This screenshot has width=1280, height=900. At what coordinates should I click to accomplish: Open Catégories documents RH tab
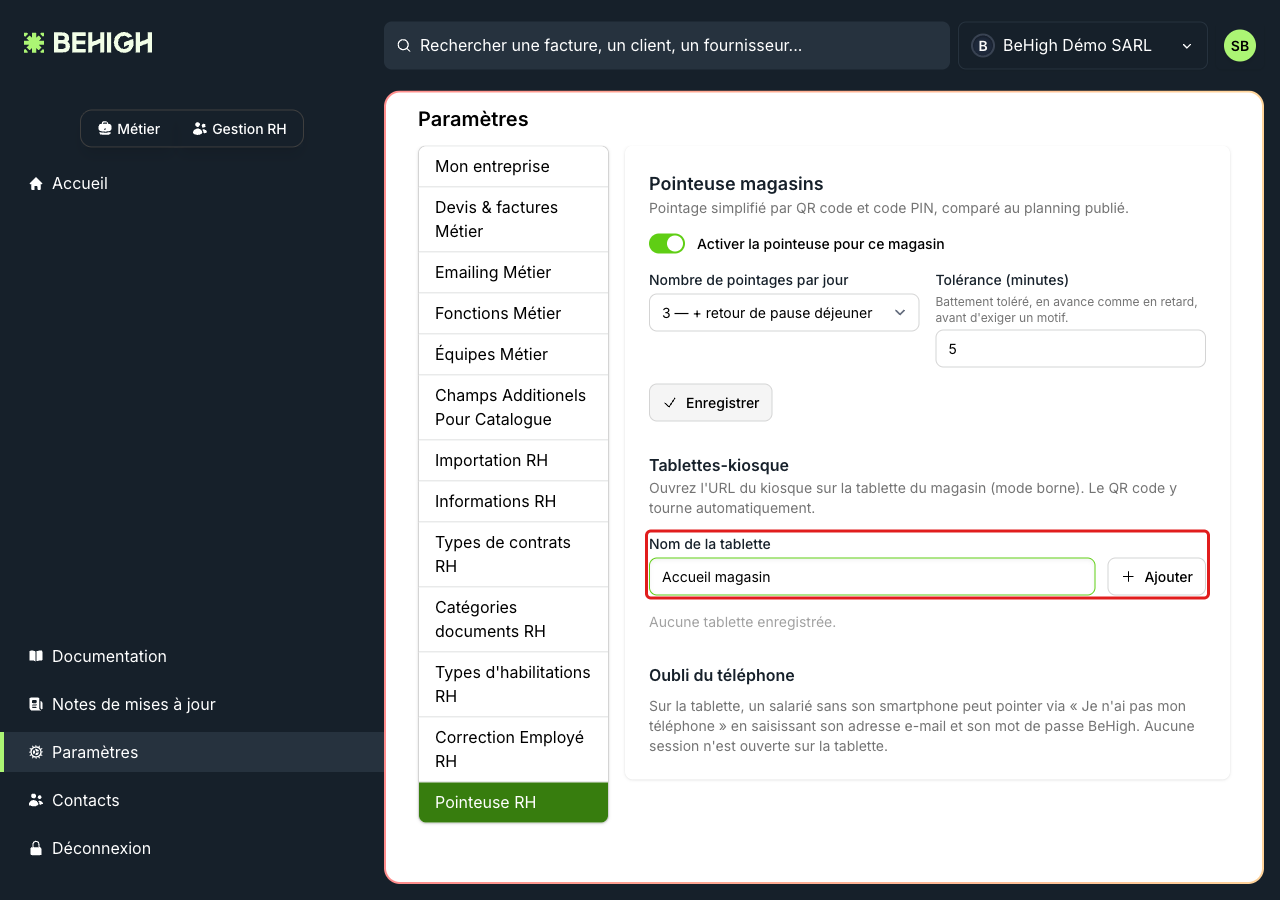[513, 619]
